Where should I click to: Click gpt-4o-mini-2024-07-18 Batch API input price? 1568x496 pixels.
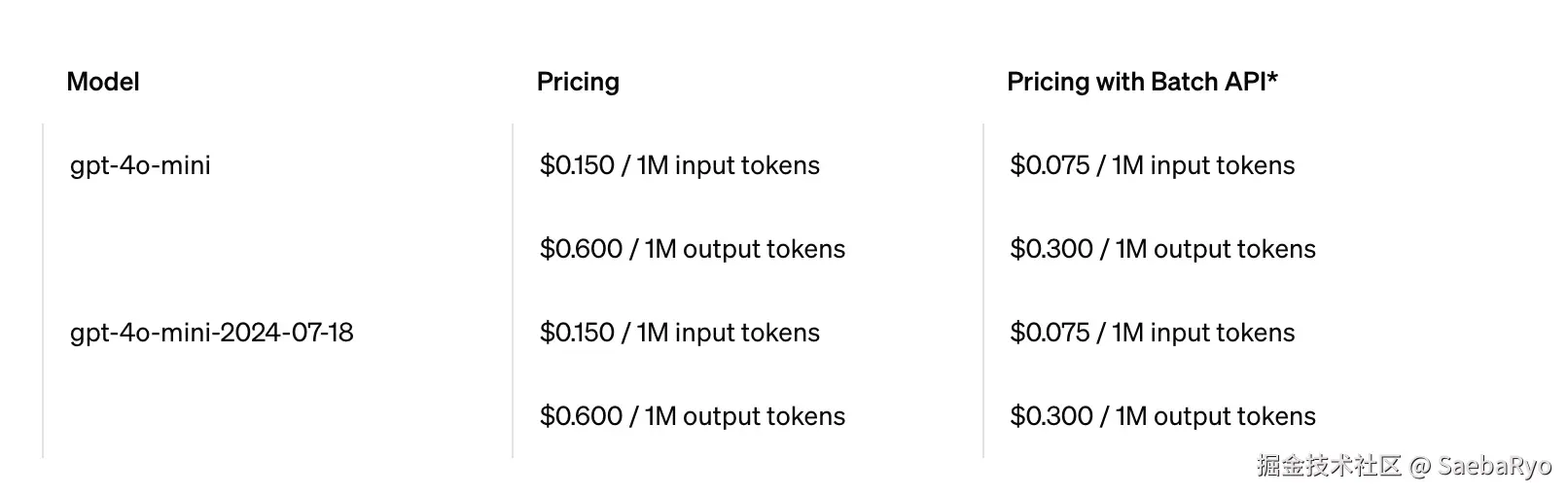tap(1152, 333)
